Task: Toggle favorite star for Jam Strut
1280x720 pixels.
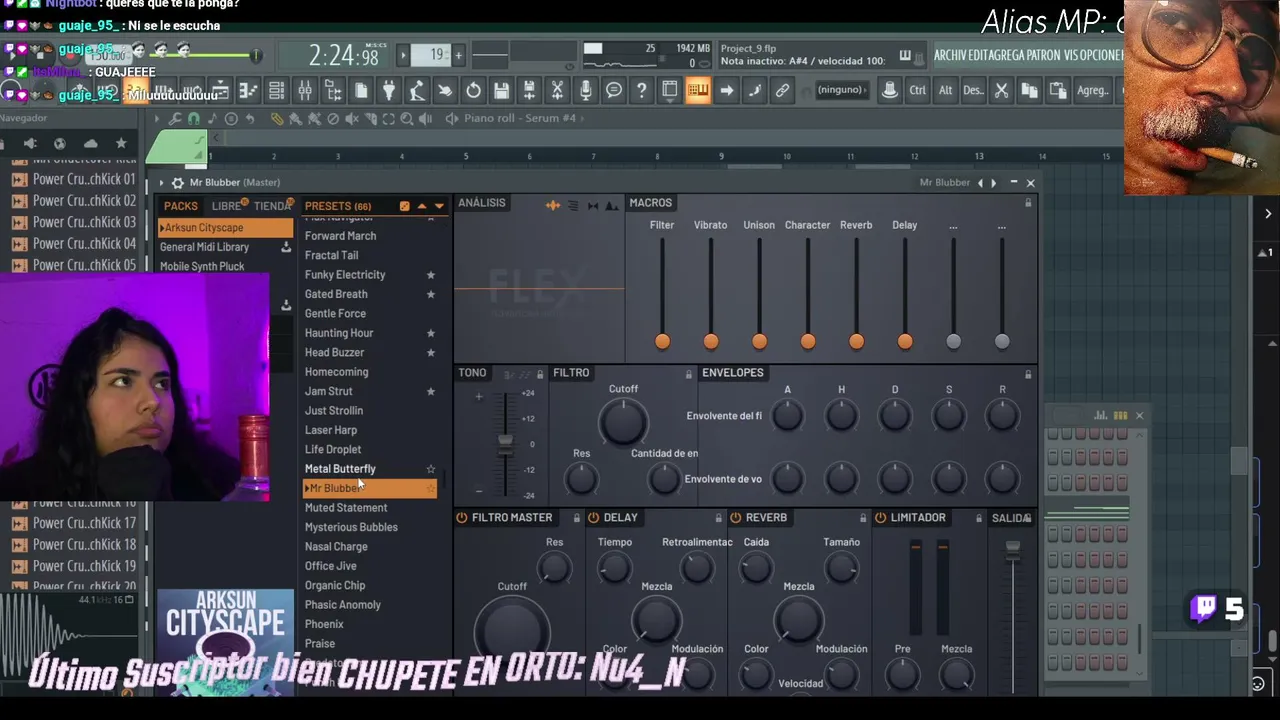Action: pyautogui.click(x=431, y=391)
